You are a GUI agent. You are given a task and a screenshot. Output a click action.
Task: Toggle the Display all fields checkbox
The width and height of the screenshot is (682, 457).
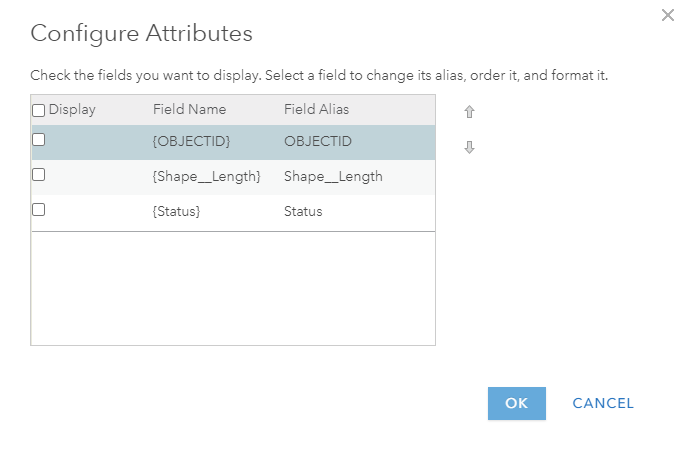pos(39,110)
